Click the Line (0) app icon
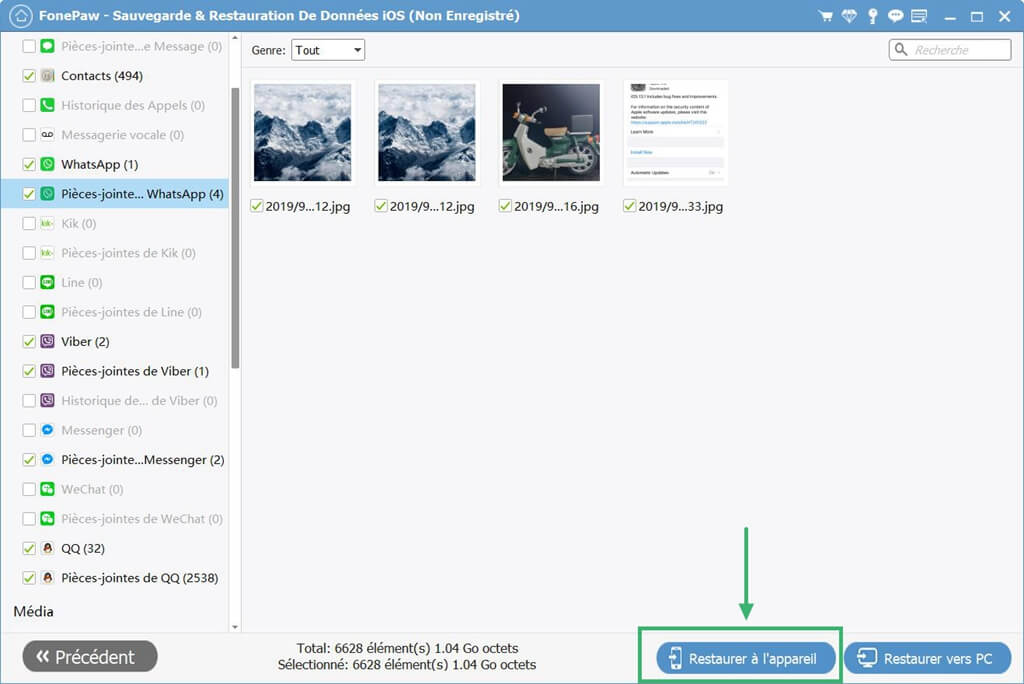Image resolution: width=1024 pixels, height=684 pixels. [48, 282]
